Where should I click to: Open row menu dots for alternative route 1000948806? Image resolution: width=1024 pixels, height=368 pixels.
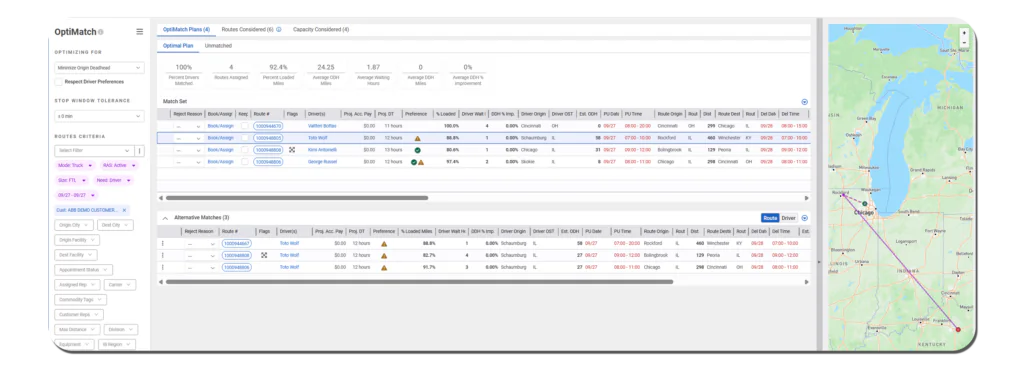pos(163,267)
